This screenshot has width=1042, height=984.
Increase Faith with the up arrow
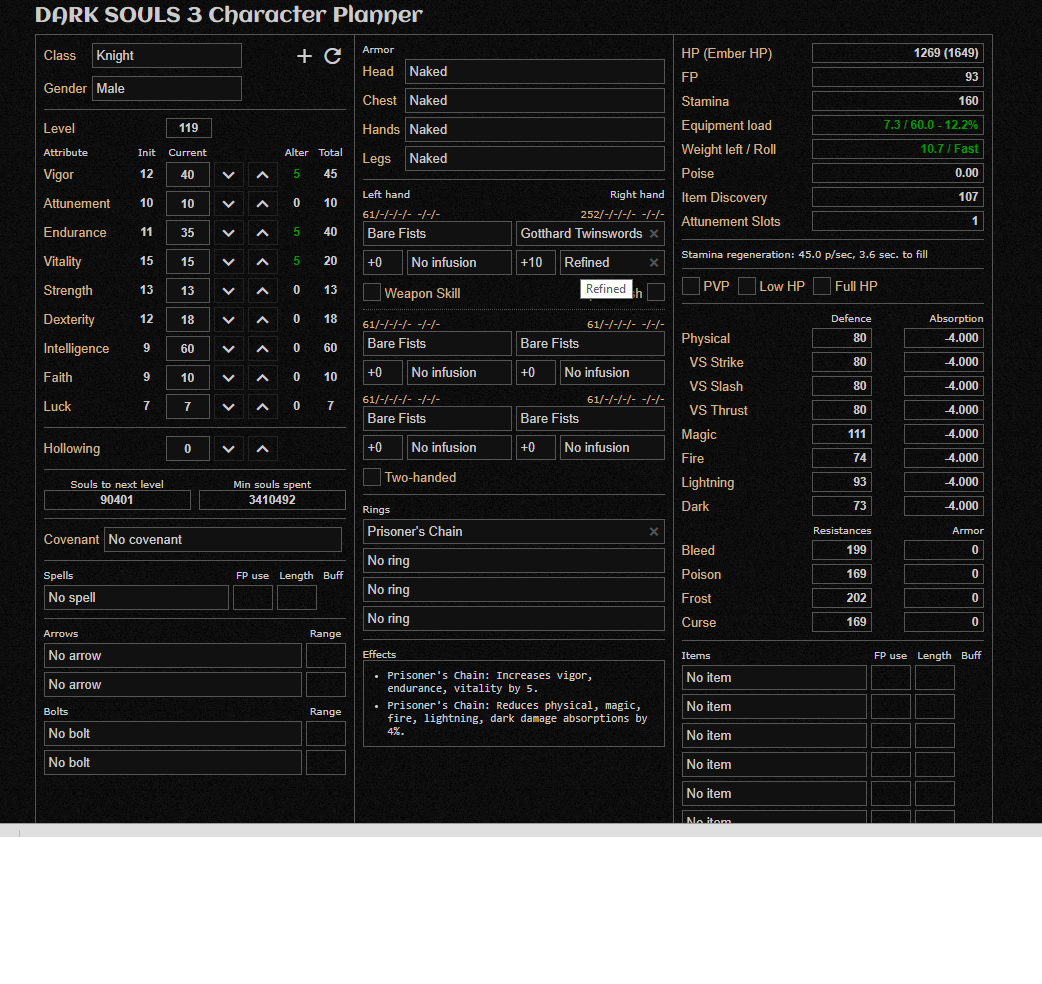pyautogui.click(x=262, y=377)
